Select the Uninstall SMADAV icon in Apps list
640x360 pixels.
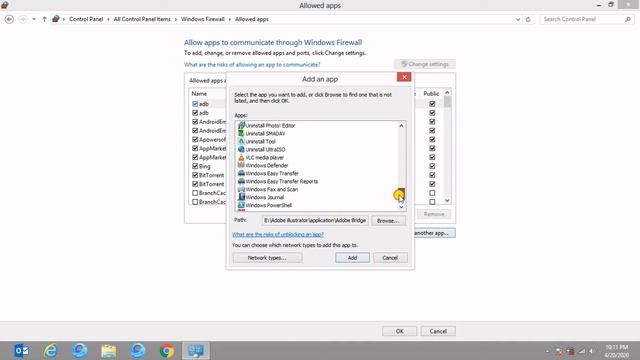click(241, 133)
